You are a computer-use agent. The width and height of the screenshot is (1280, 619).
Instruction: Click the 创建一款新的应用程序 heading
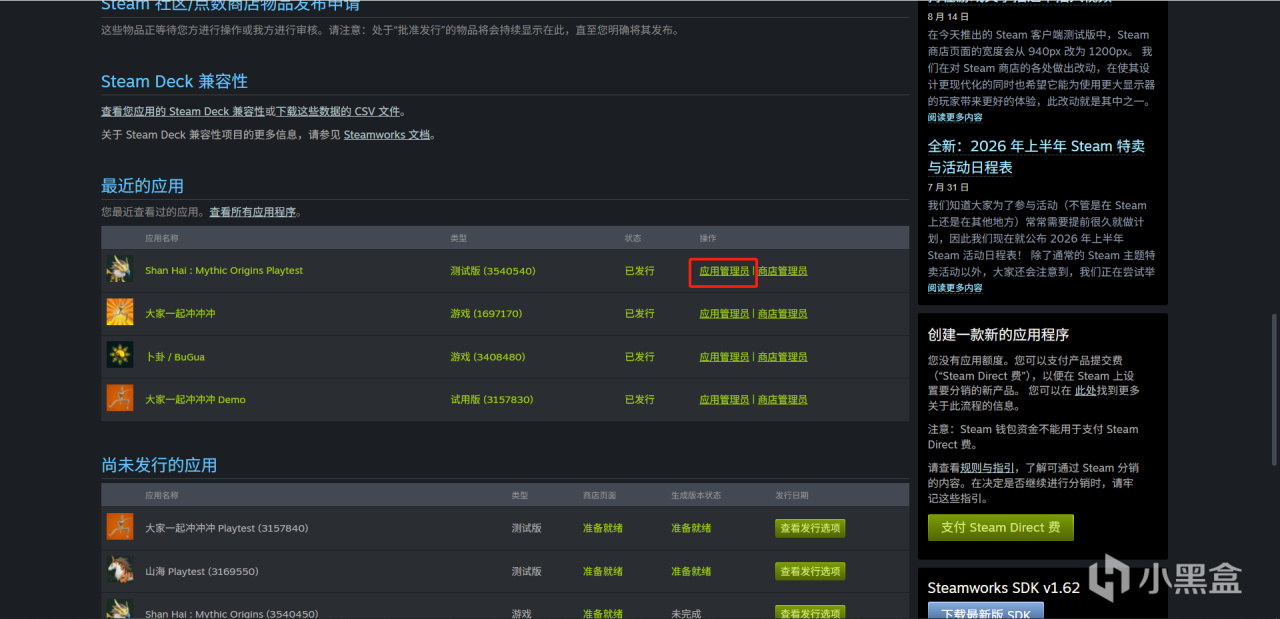pyautogui.click(x=998, y=334)
